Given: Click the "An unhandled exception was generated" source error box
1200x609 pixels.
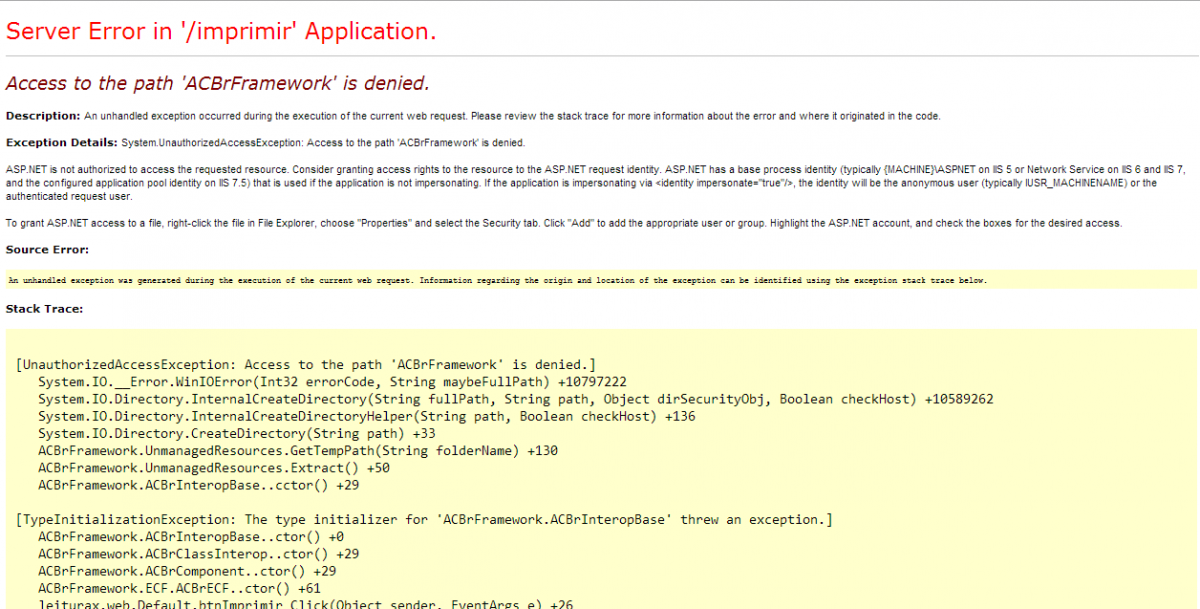Looking at the screenshot, I should coord(601,280).
